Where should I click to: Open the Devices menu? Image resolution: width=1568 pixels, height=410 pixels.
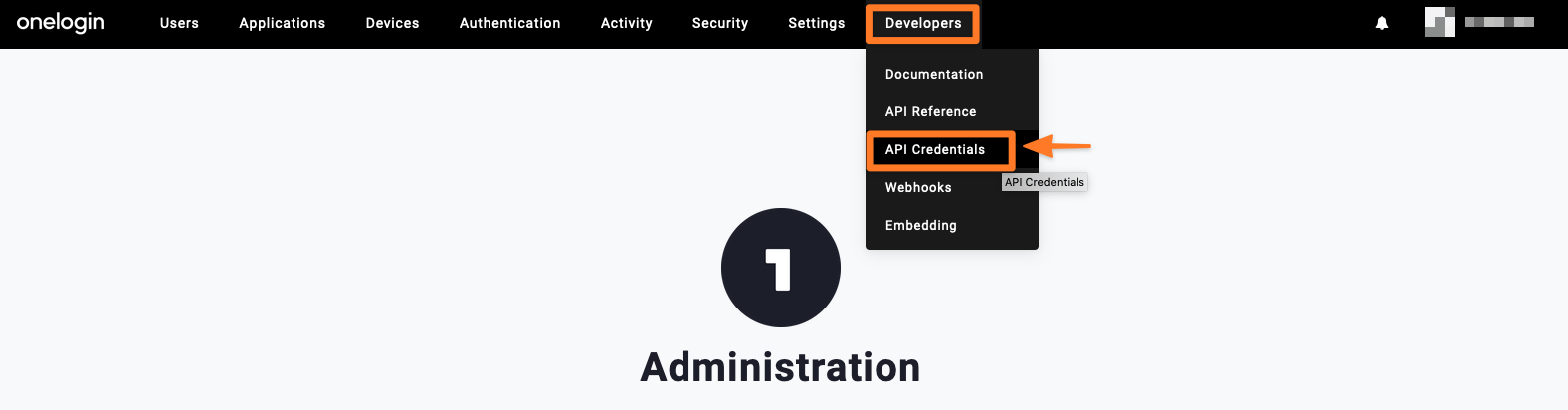point(392,23)
